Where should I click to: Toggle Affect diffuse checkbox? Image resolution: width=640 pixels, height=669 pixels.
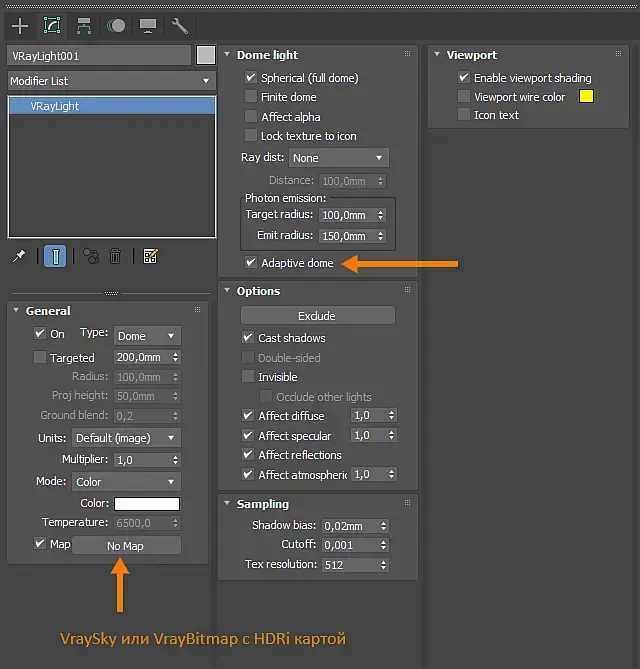click(248, 415)
